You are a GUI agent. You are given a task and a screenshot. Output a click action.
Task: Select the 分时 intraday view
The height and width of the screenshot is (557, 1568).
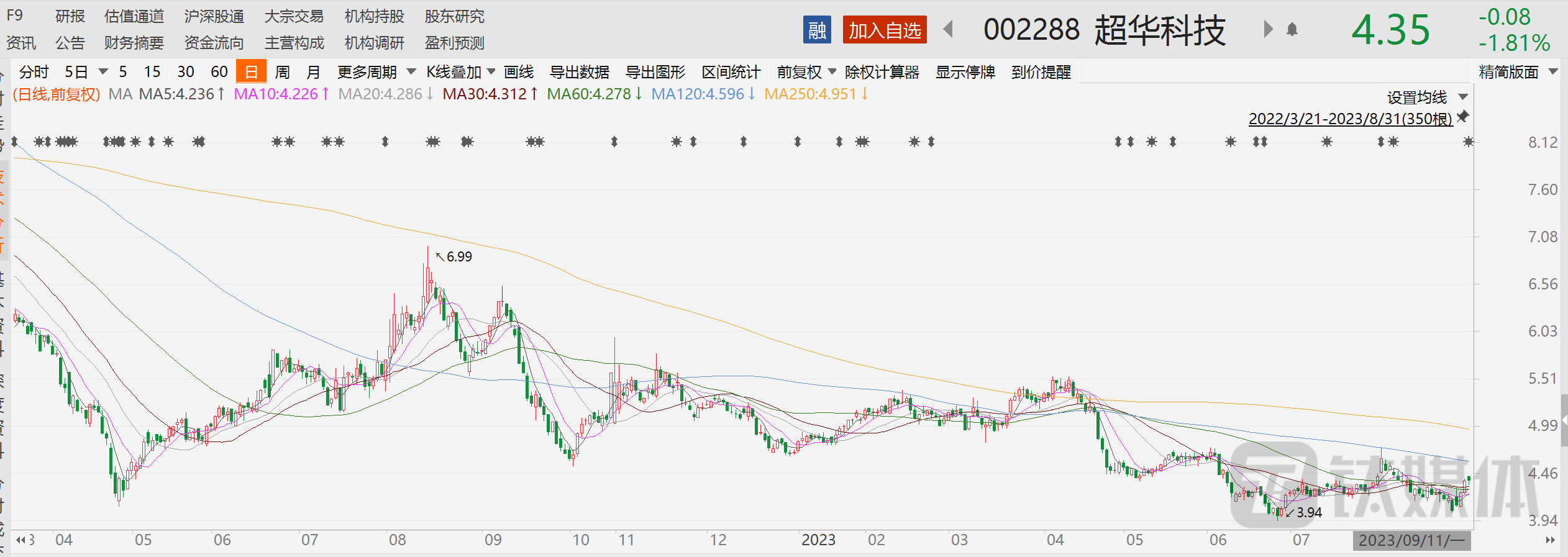pos(34,72)
